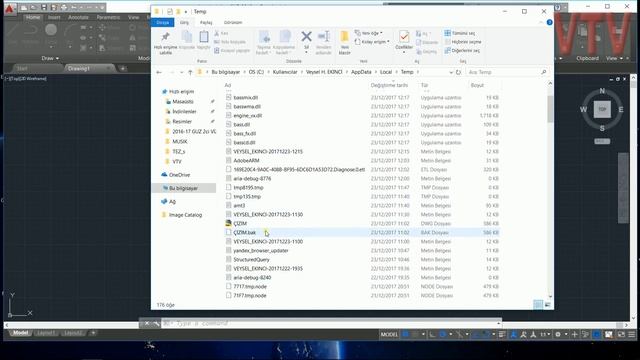The width and height of the screenshot is (640, 360).
Task: Open the Home tab in AutoCAD
Action: point(33,18)
